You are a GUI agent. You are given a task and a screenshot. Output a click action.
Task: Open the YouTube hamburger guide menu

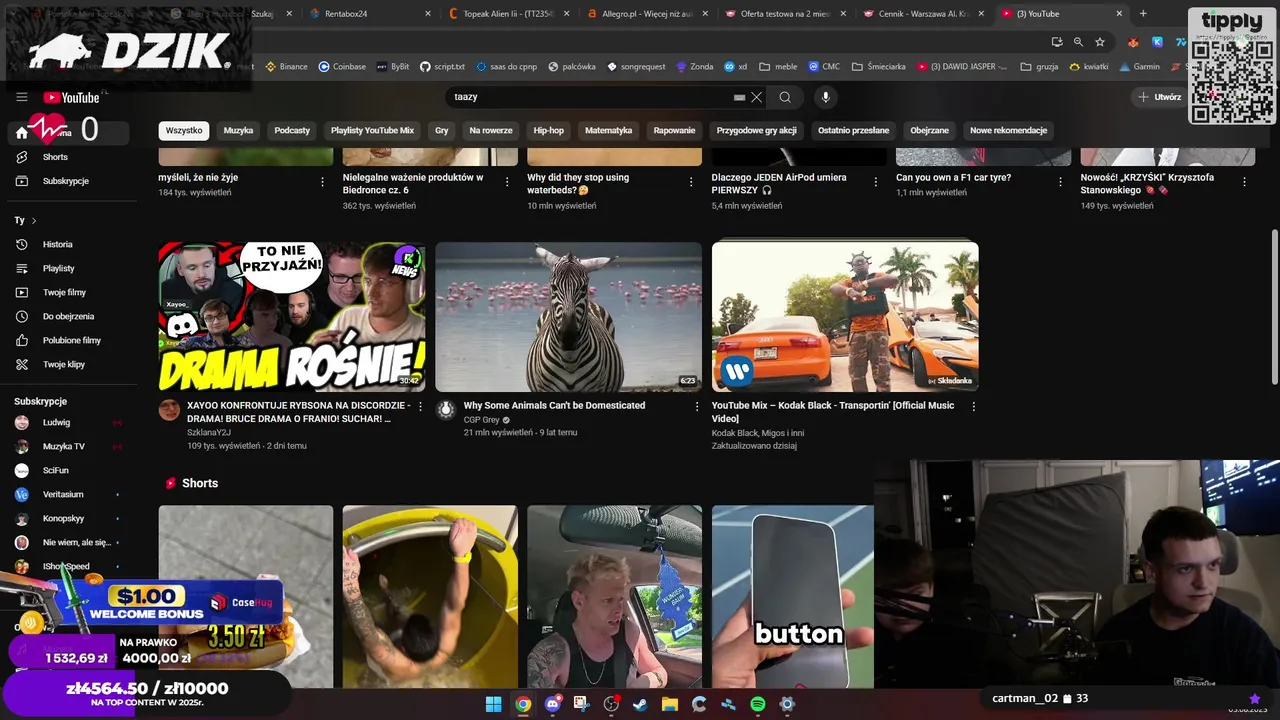pos(21,97)
